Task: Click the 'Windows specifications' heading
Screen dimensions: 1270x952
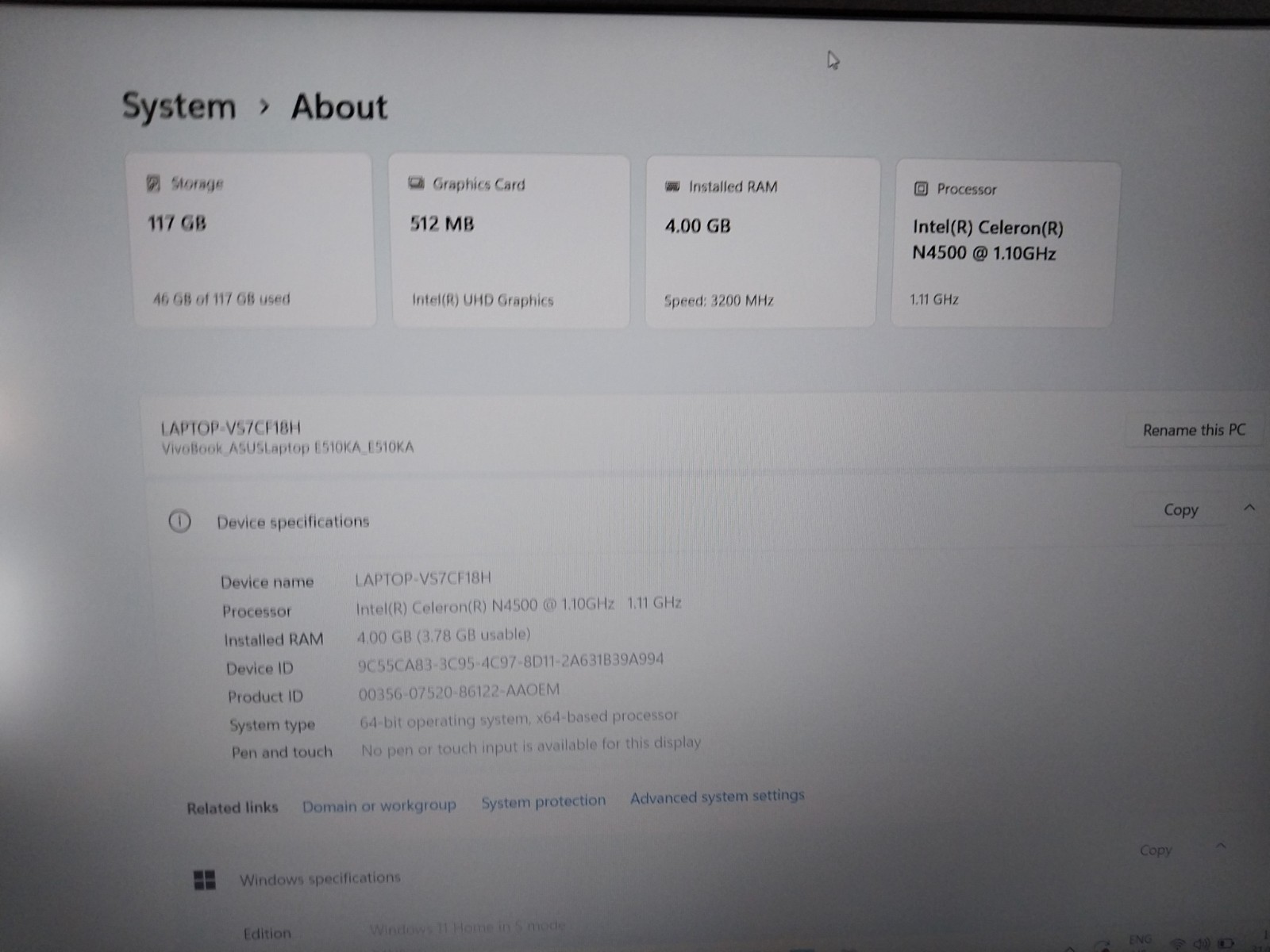Action: tap(320, 878)
